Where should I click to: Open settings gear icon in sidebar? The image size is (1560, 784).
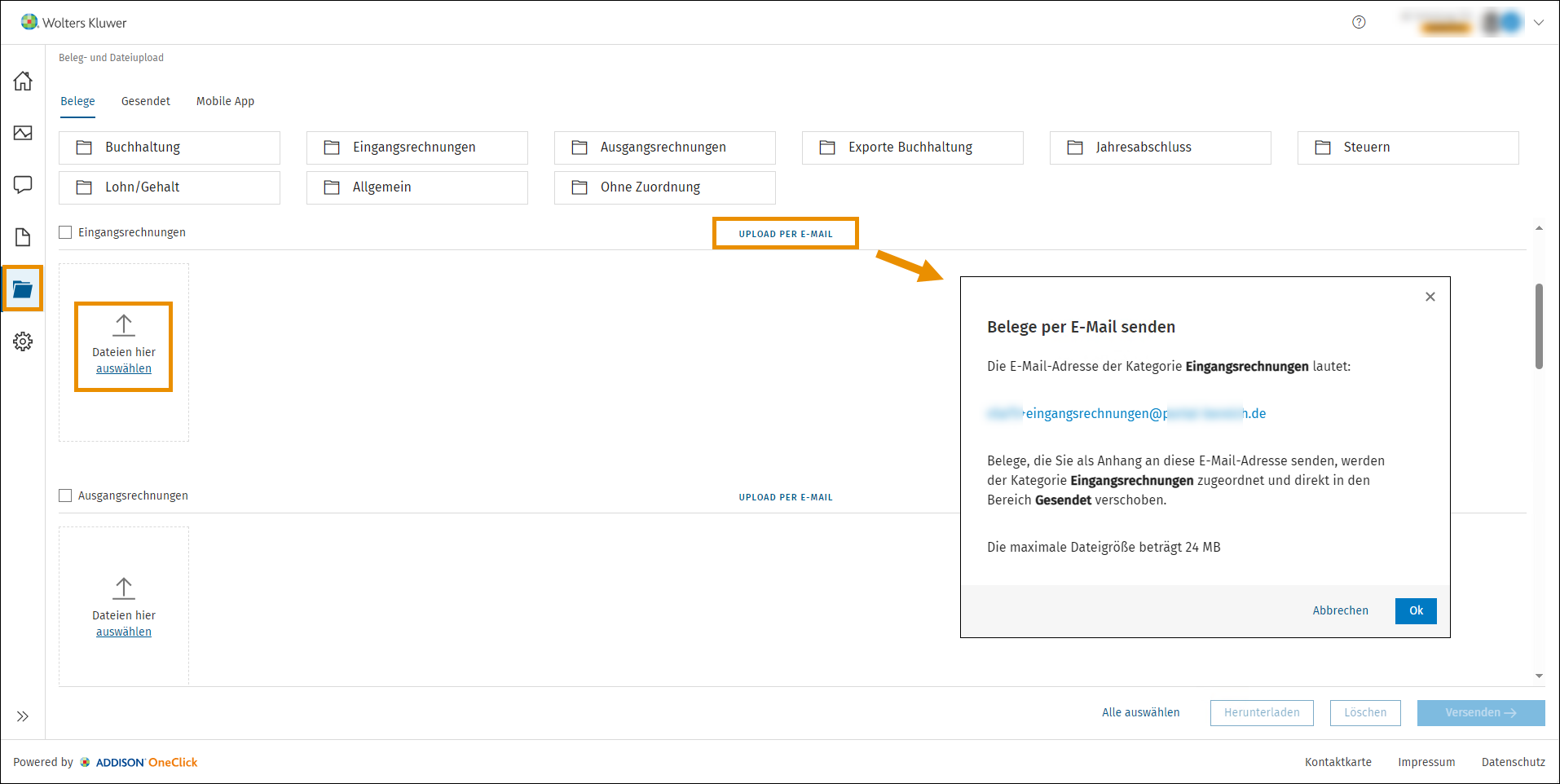point(23,341)
